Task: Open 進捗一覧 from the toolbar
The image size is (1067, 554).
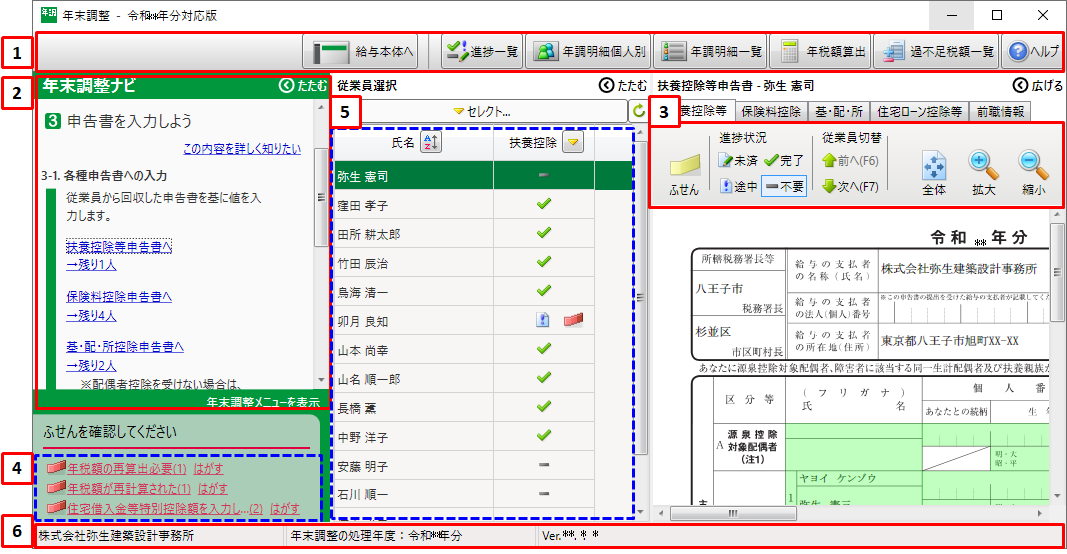Action: click(482, 52)
